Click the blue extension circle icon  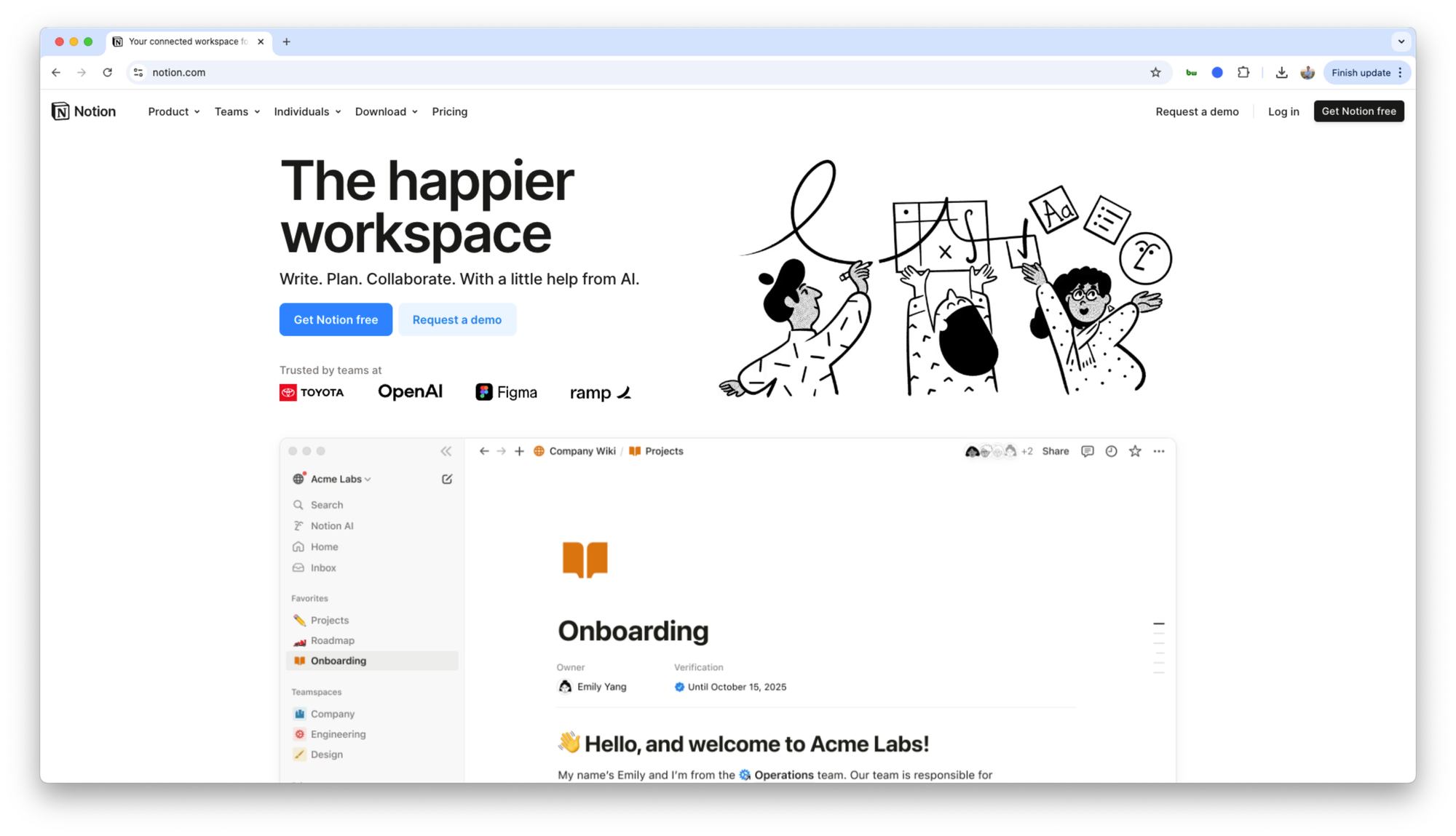1217,73
